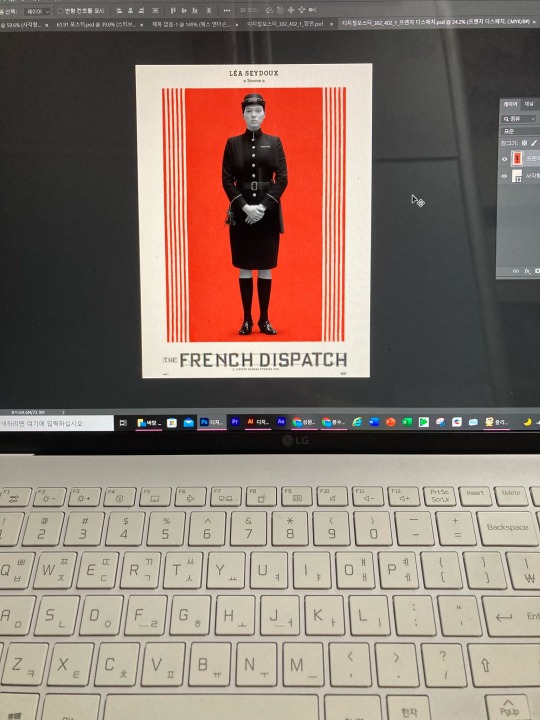This screenshot has width=540, height=720.
Task: Open After Effects from the taskbar
Action: (x=281, y=422)
